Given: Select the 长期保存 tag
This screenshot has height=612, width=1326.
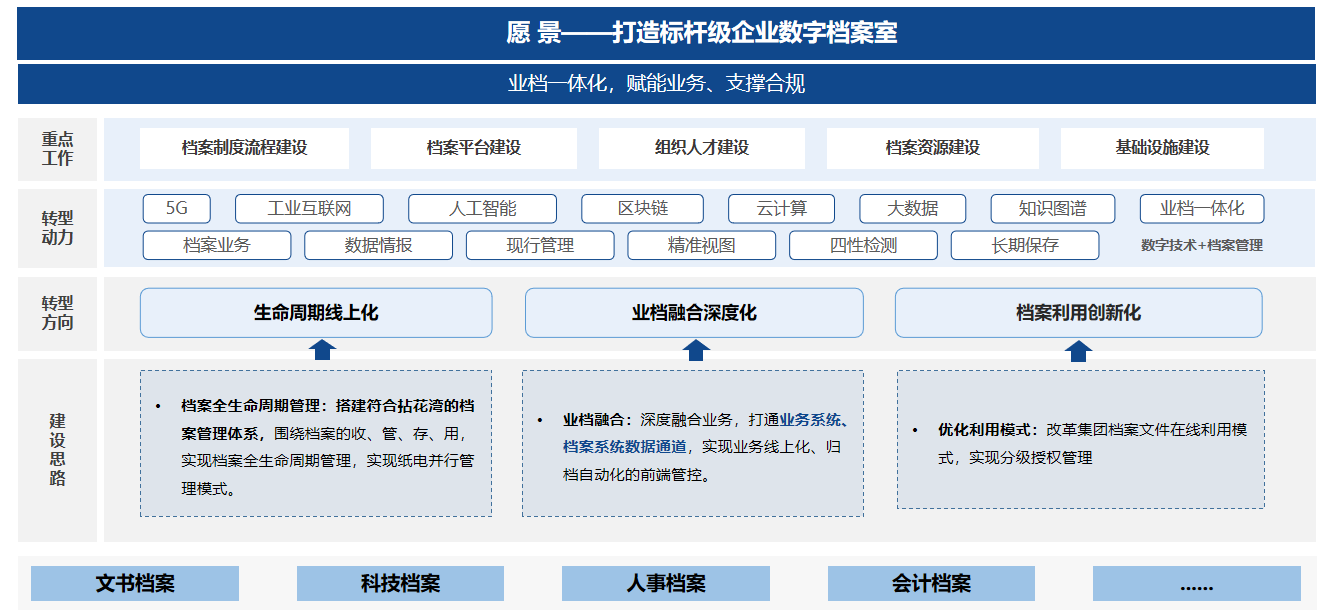Looking at the screenshot, I should 1025,245.
